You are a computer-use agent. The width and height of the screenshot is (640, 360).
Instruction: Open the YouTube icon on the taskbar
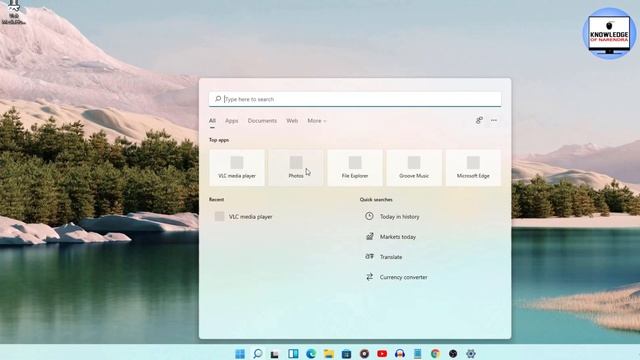click(382, 354)
